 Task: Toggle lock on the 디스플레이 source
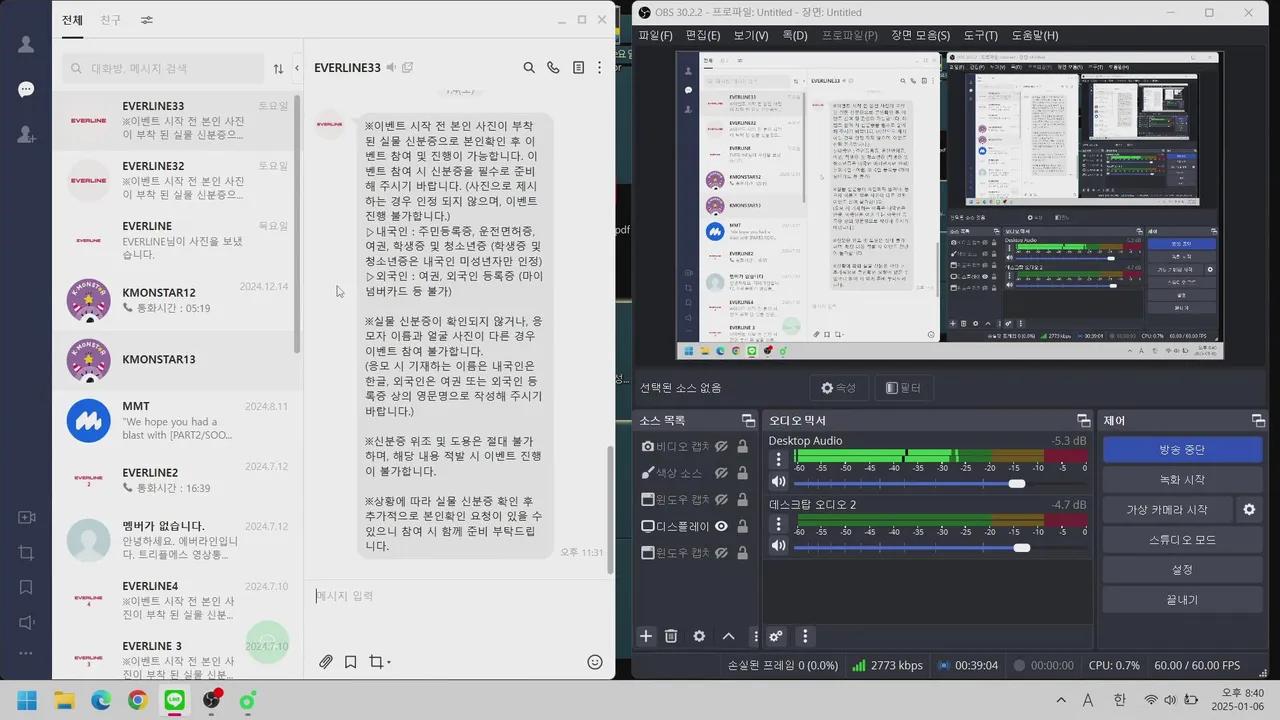[742, 526]
